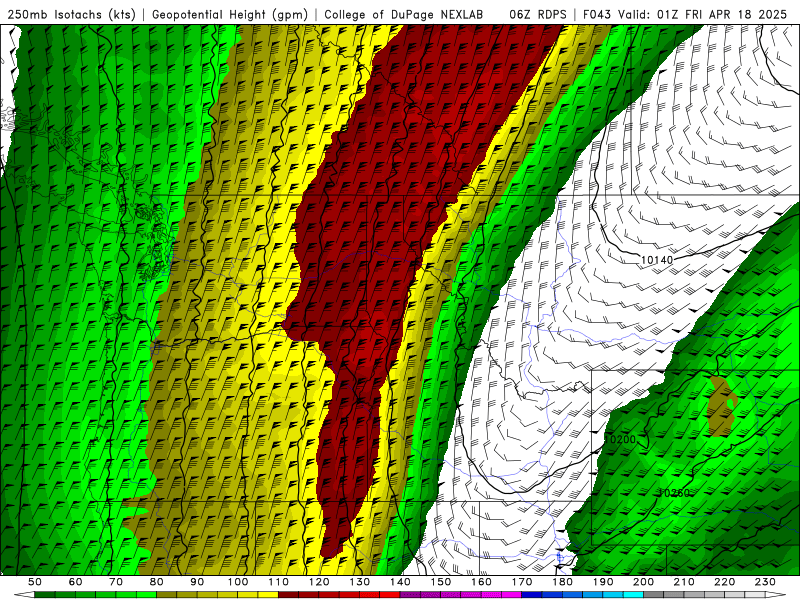Click the small olive wind maximum patch near 10200

(x=721, y=407)
